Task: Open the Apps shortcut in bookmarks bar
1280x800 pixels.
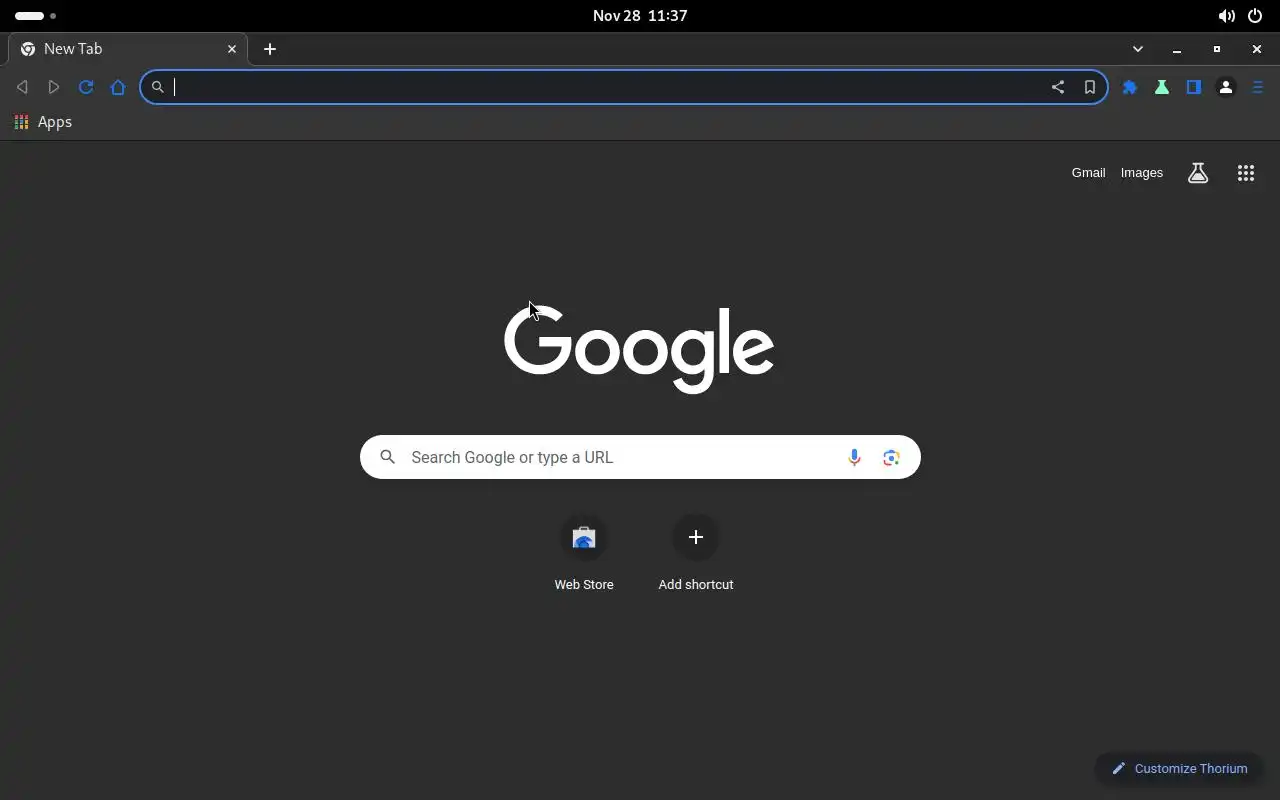Action: [x=43, y=122]
